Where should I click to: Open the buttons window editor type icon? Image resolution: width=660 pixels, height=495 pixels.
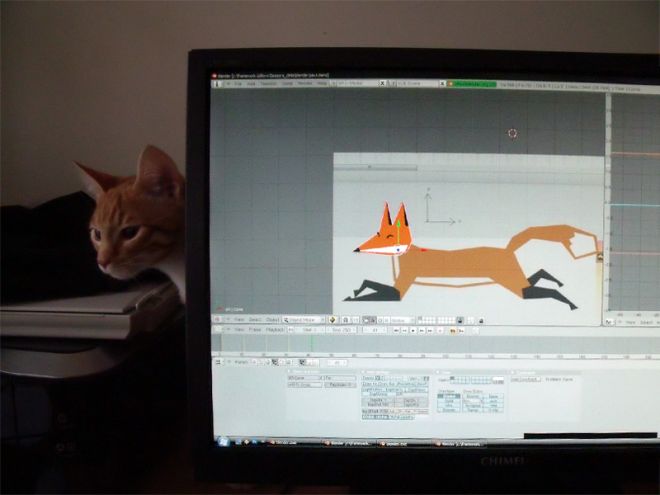(x=218, y=362)
